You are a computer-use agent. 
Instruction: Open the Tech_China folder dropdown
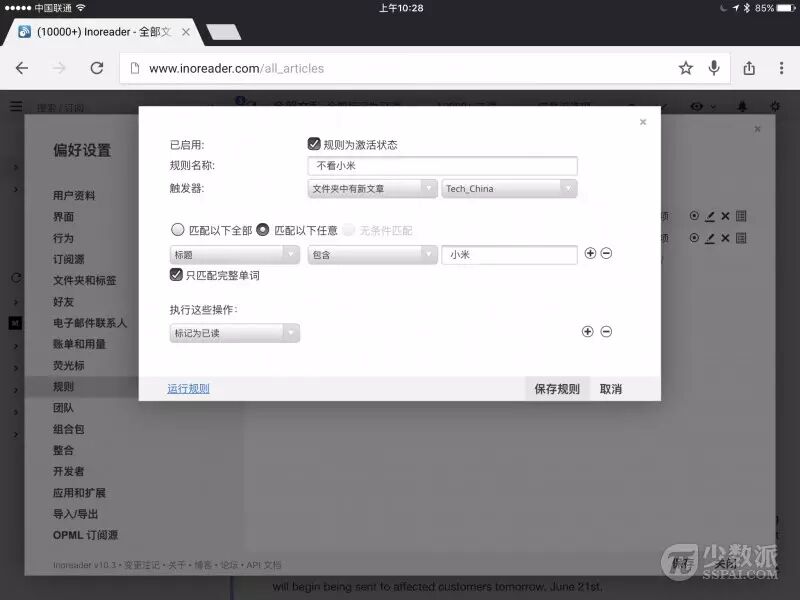tap(509, 188)
